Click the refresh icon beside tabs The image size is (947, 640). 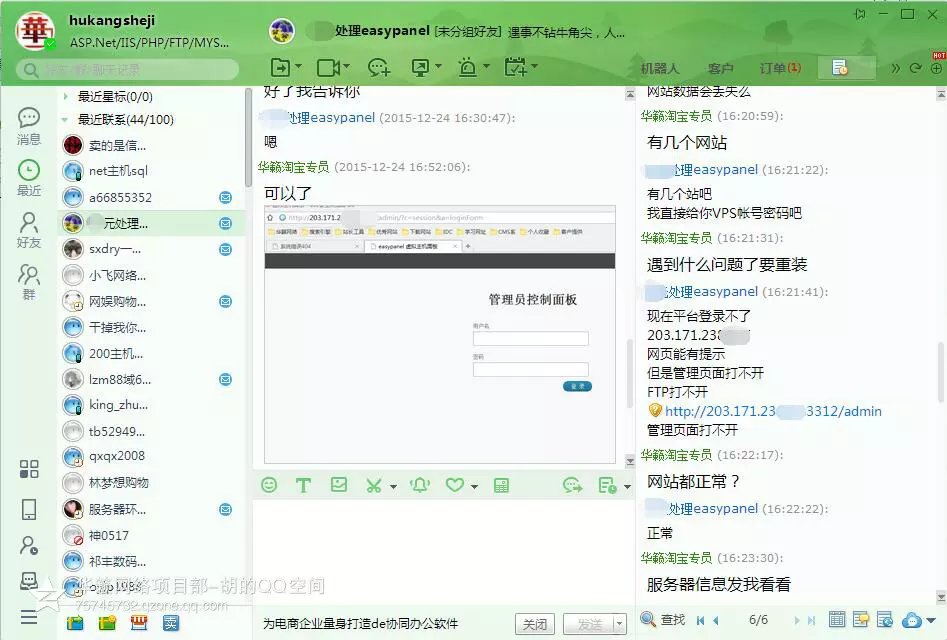[x=916, y=68]
